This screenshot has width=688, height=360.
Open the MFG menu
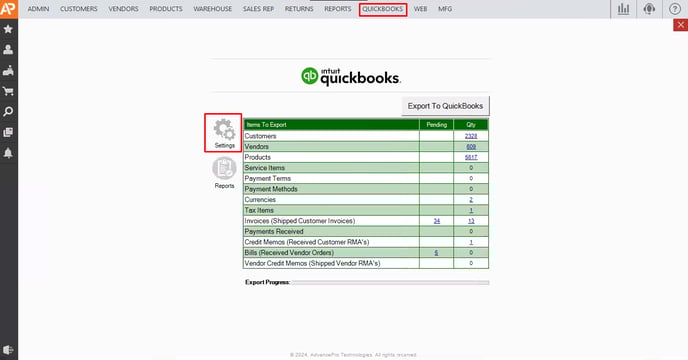[445, 9]
